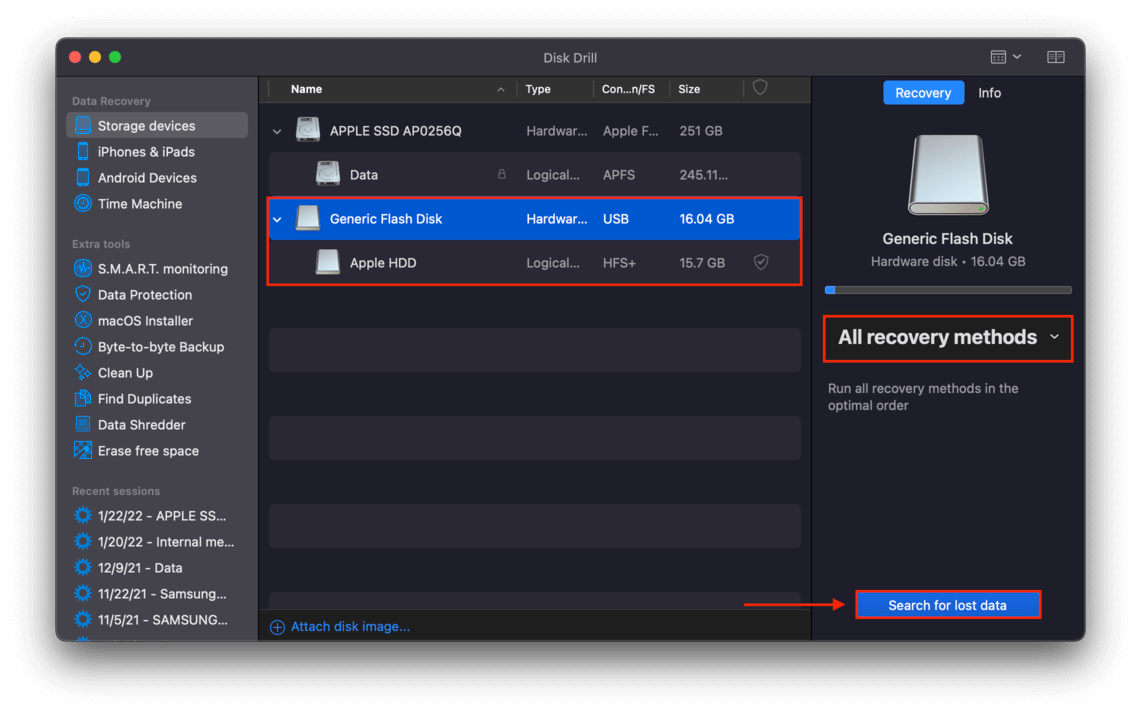
Task: Toggle the split panel view icon
Action: click(x=1056, y=57)
